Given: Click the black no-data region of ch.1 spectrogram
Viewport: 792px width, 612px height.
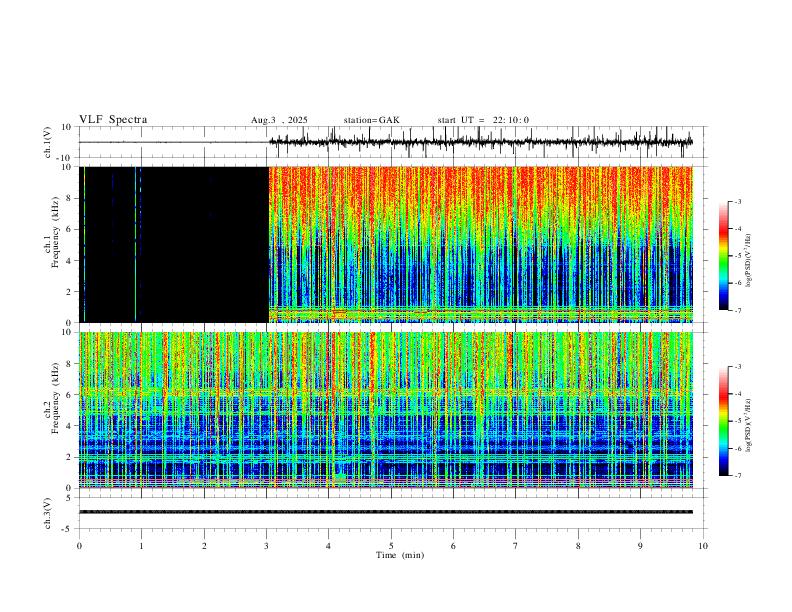Looking at the screenshot, I should 174,244.
